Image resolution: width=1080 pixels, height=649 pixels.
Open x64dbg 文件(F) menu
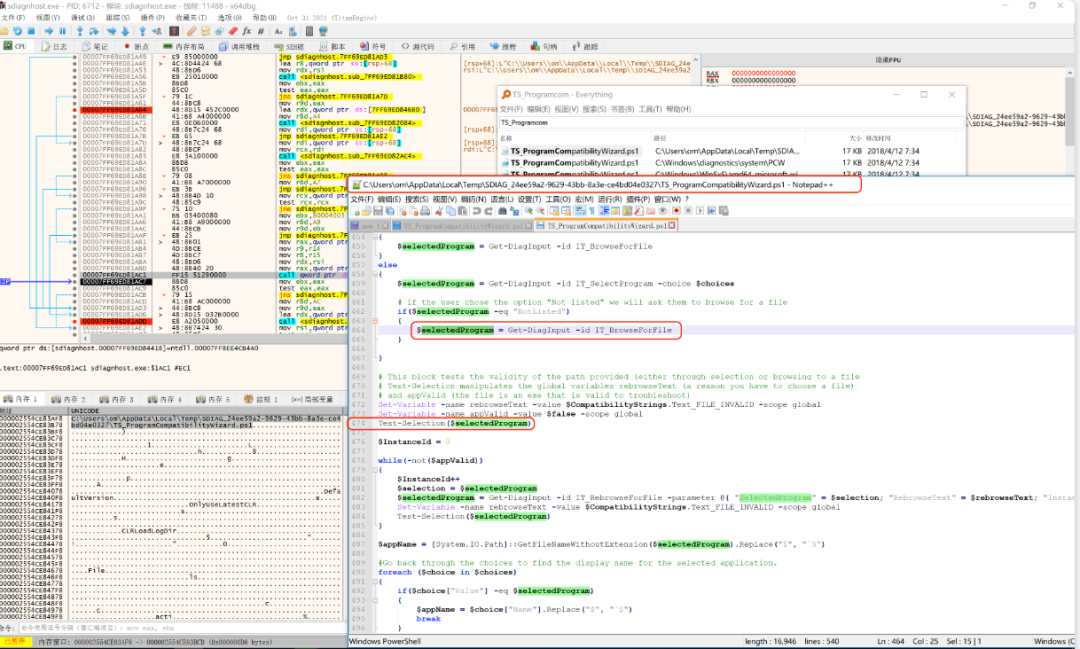12,17
